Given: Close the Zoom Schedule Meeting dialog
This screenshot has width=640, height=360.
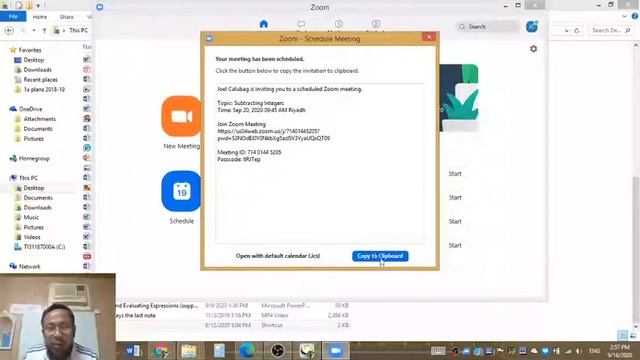Looking at the screenshot, I should click(429, 37).
